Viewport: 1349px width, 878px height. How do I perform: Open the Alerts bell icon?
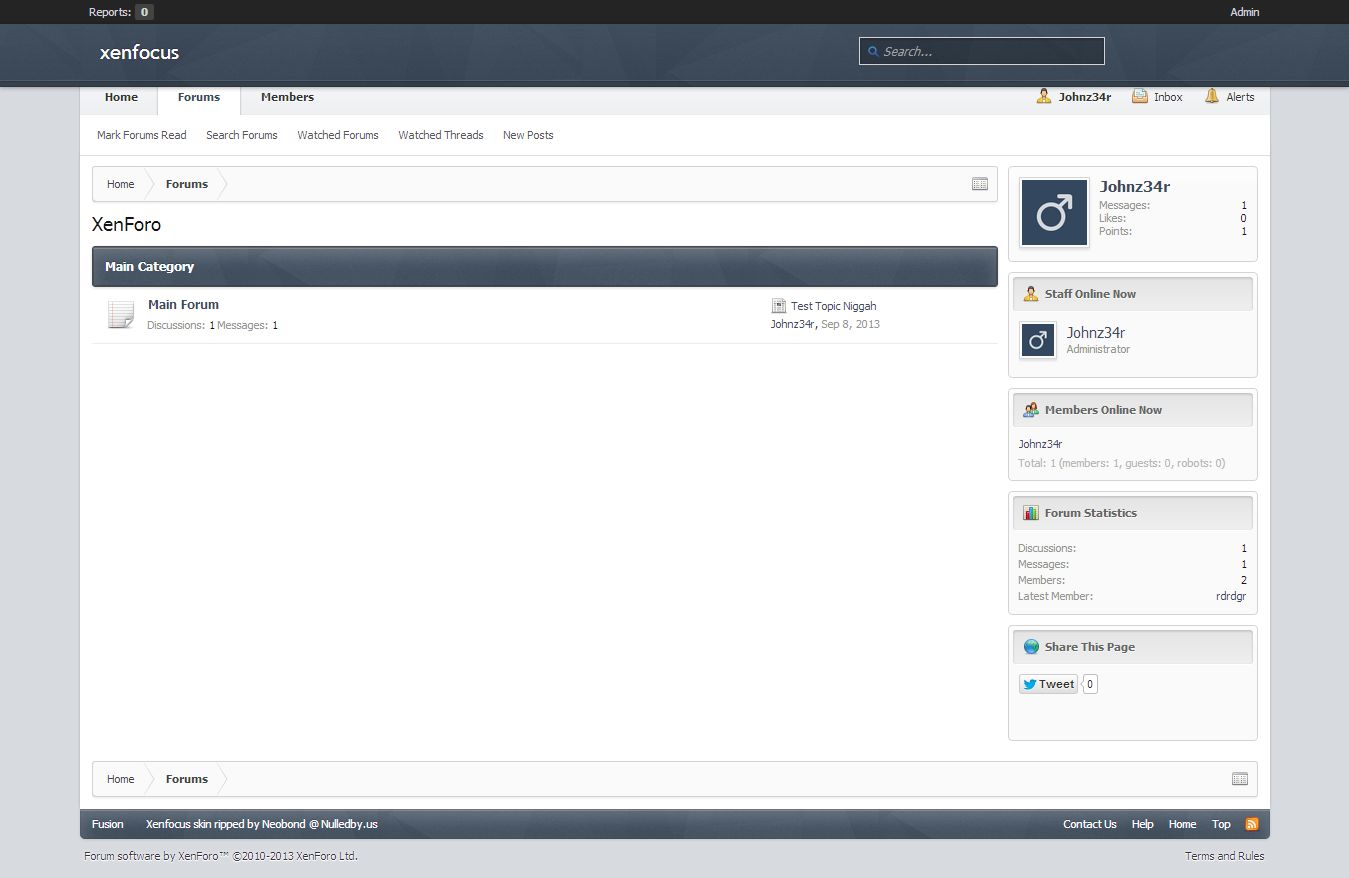click(1212, 97)
